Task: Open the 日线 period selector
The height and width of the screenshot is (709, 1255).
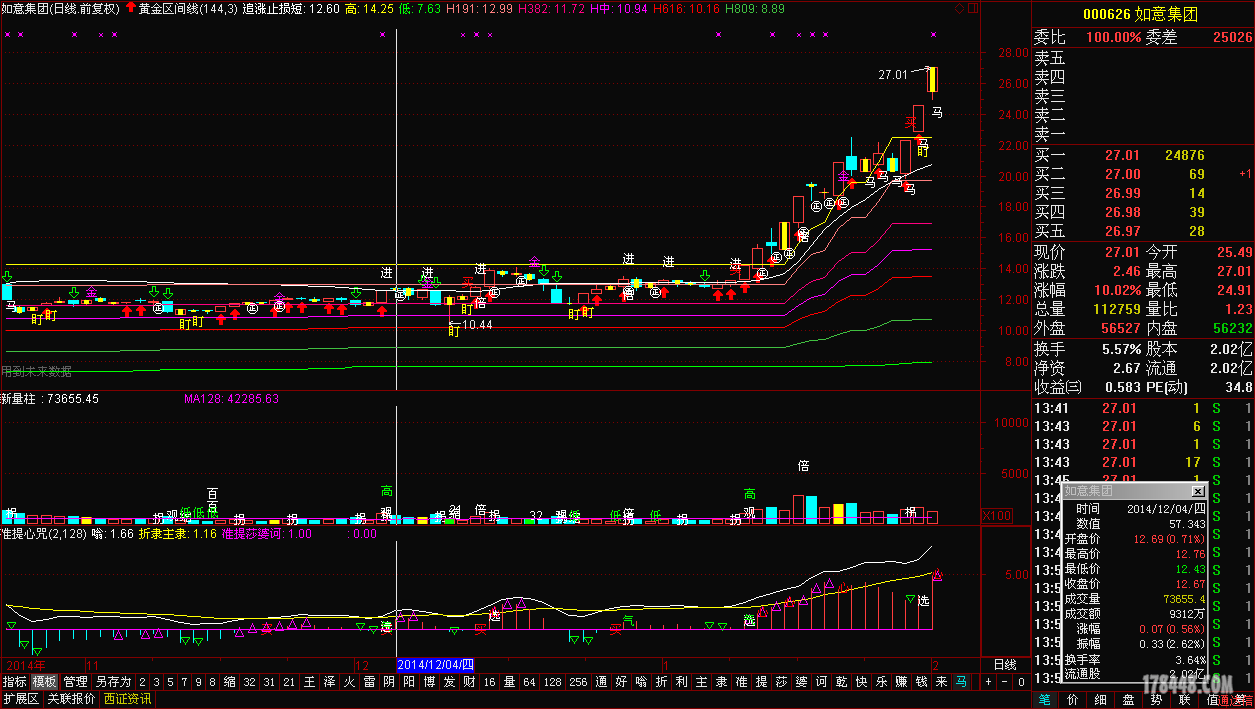Action: 1003,664
